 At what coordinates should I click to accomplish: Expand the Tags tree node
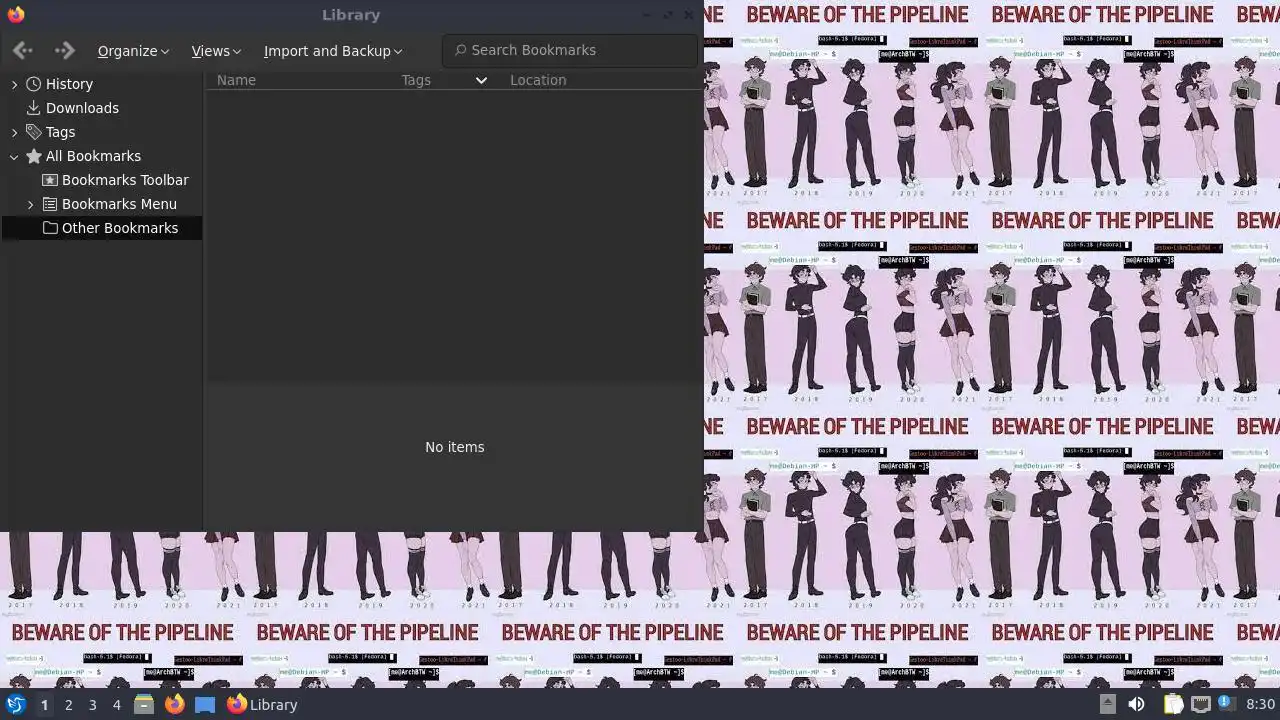pyautogui.click(x=14, y=132)
